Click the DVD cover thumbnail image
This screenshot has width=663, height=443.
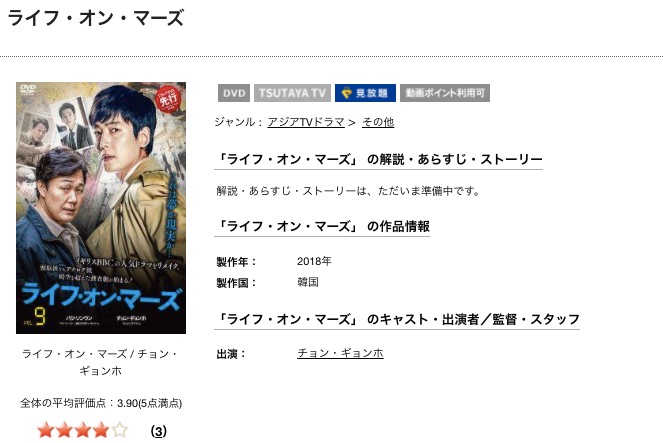point(101,208)
